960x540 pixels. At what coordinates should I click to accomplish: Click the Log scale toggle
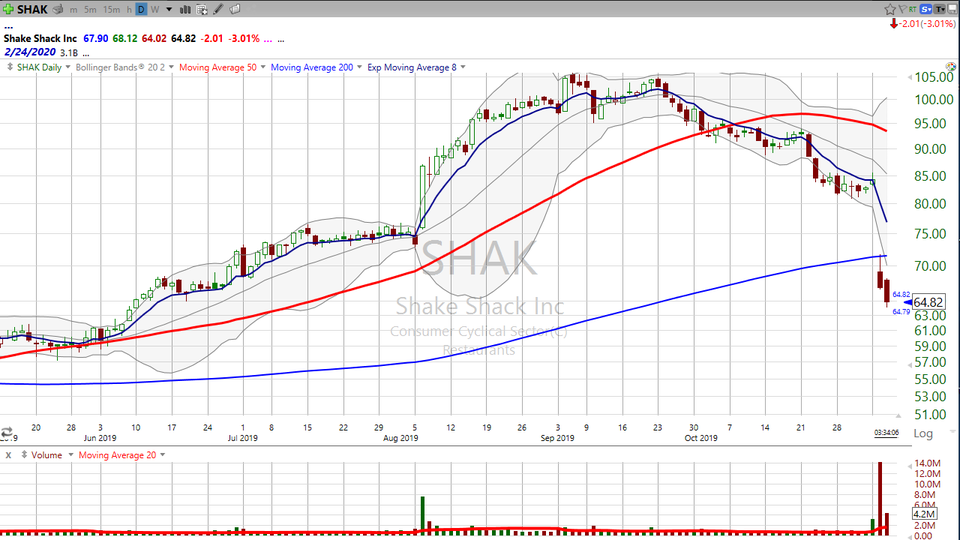(923, 433)
